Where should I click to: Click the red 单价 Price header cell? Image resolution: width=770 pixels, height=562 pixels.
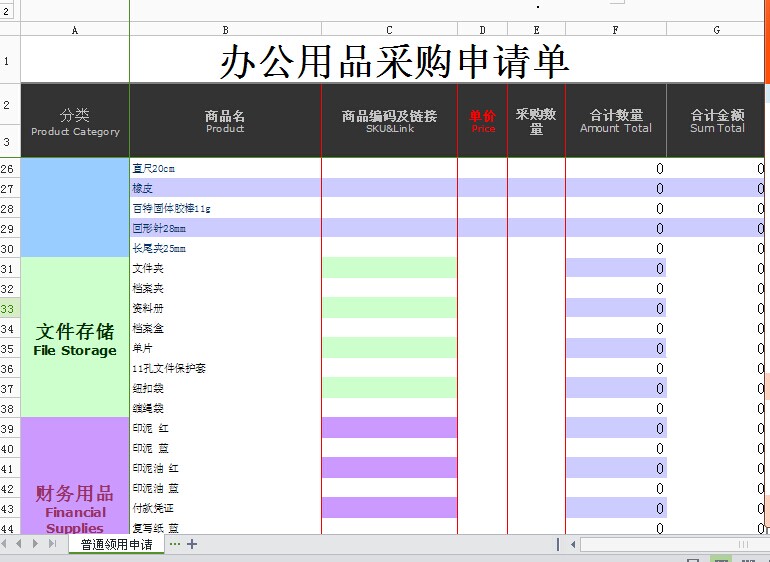(482, 121)
